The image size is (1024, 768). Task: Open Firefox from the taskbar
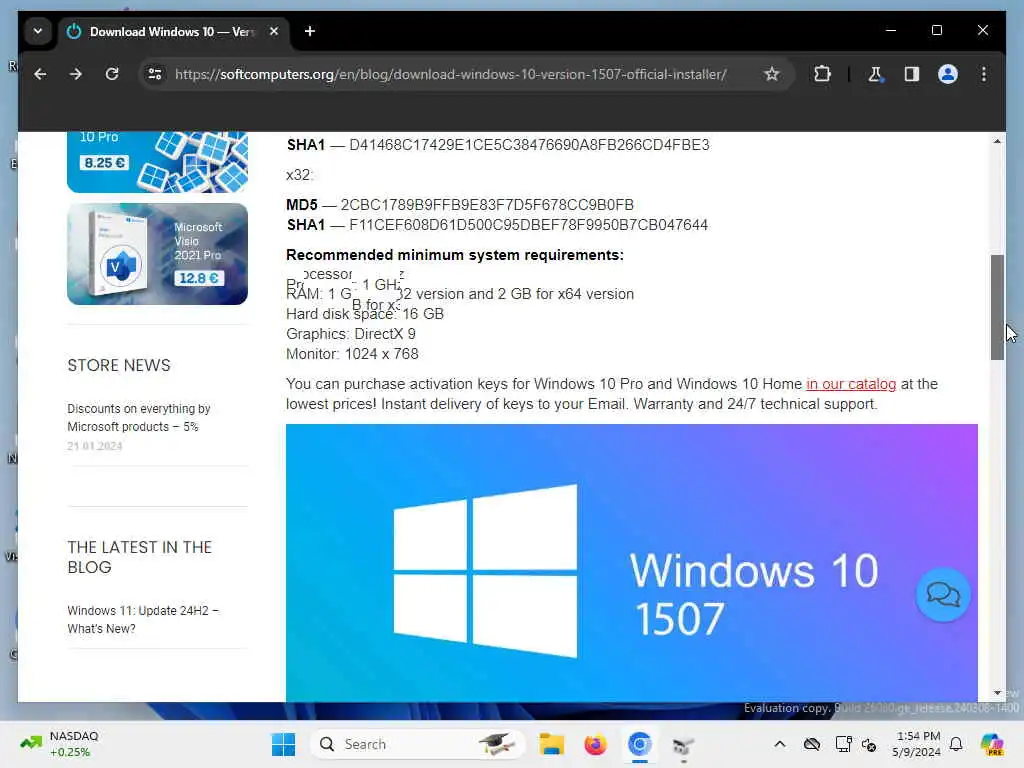click(595, 744)
